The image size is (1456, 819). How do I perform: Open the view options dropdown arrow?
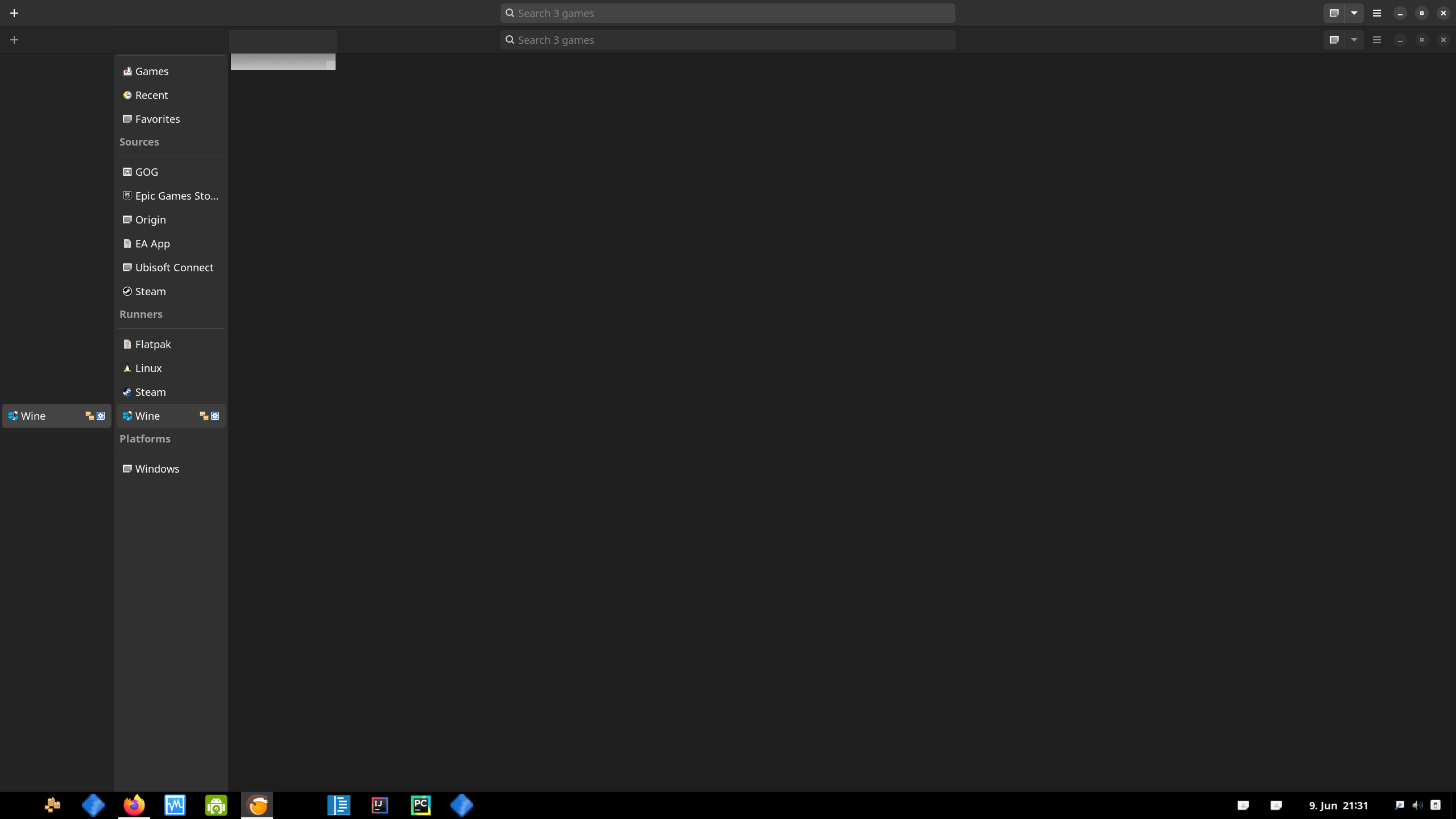click(x=1354, y=13)
